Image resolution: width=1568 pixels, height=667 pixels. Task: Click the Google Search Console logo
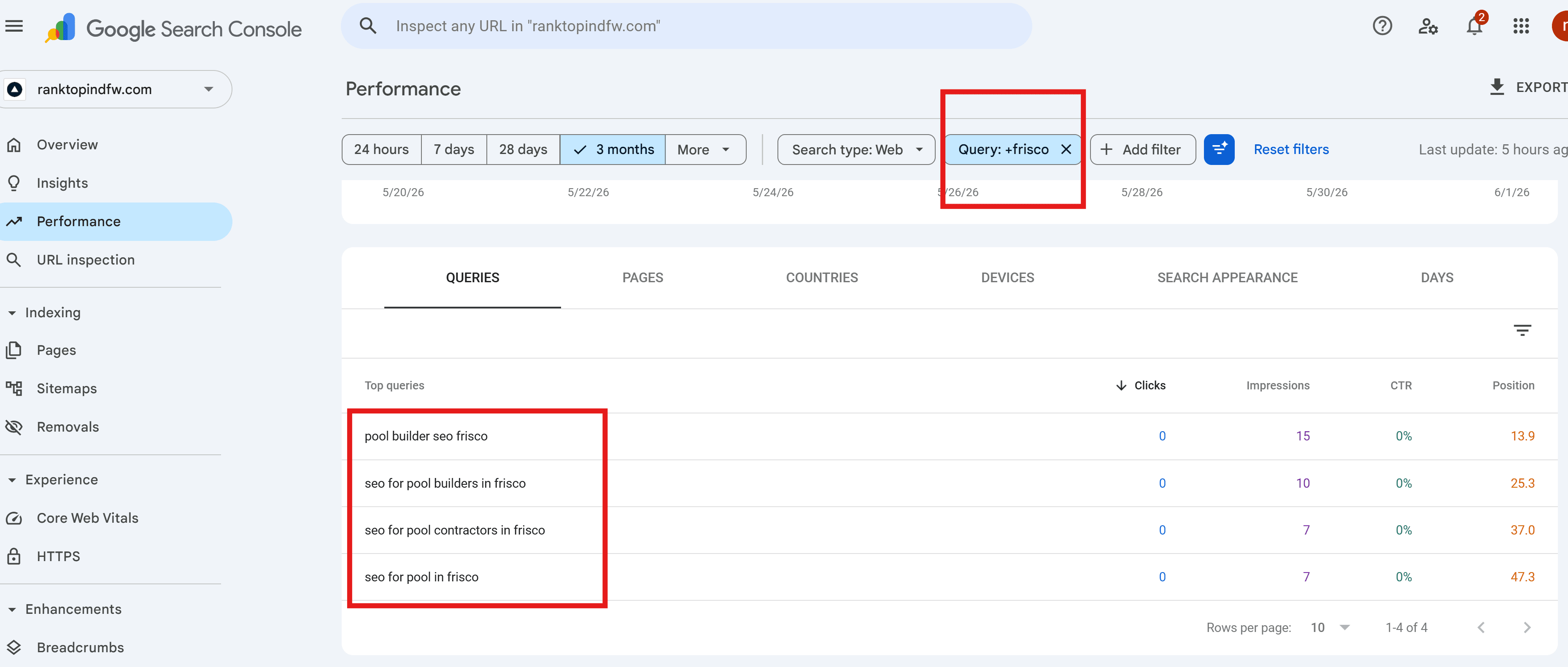173,28
